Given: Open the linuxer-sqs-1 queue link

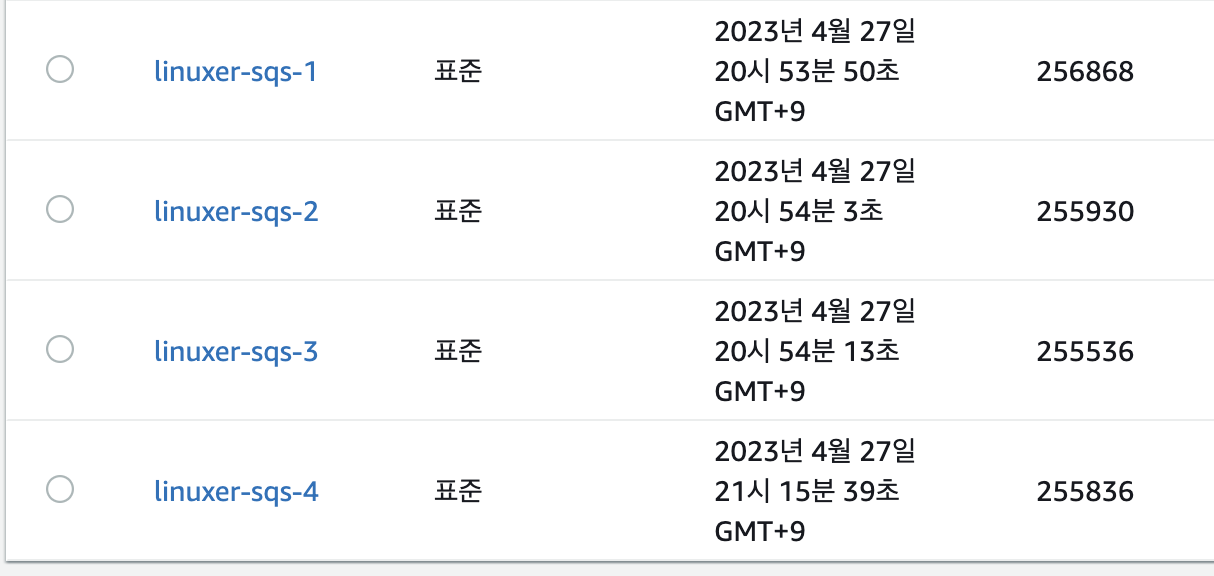Looking at the screenshot, I should (235, 72).
